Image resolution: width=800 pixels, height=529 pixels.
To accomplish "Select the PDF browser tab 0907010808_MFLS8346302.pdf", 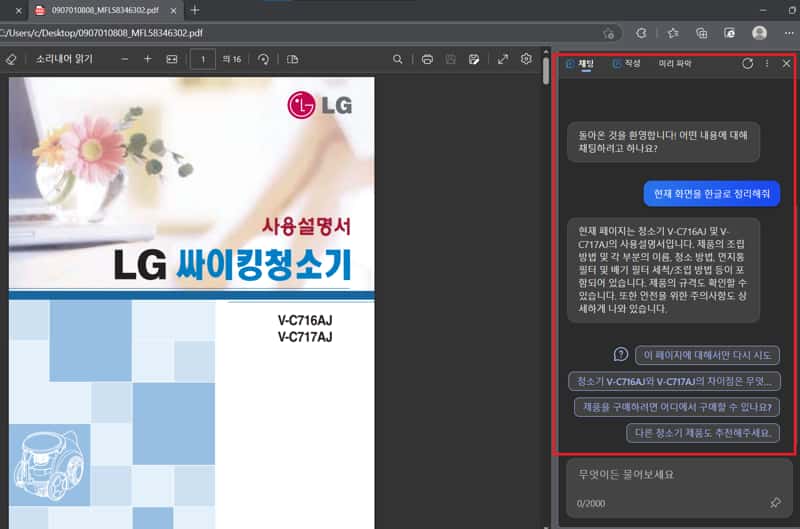I will [x=105, y=10].
